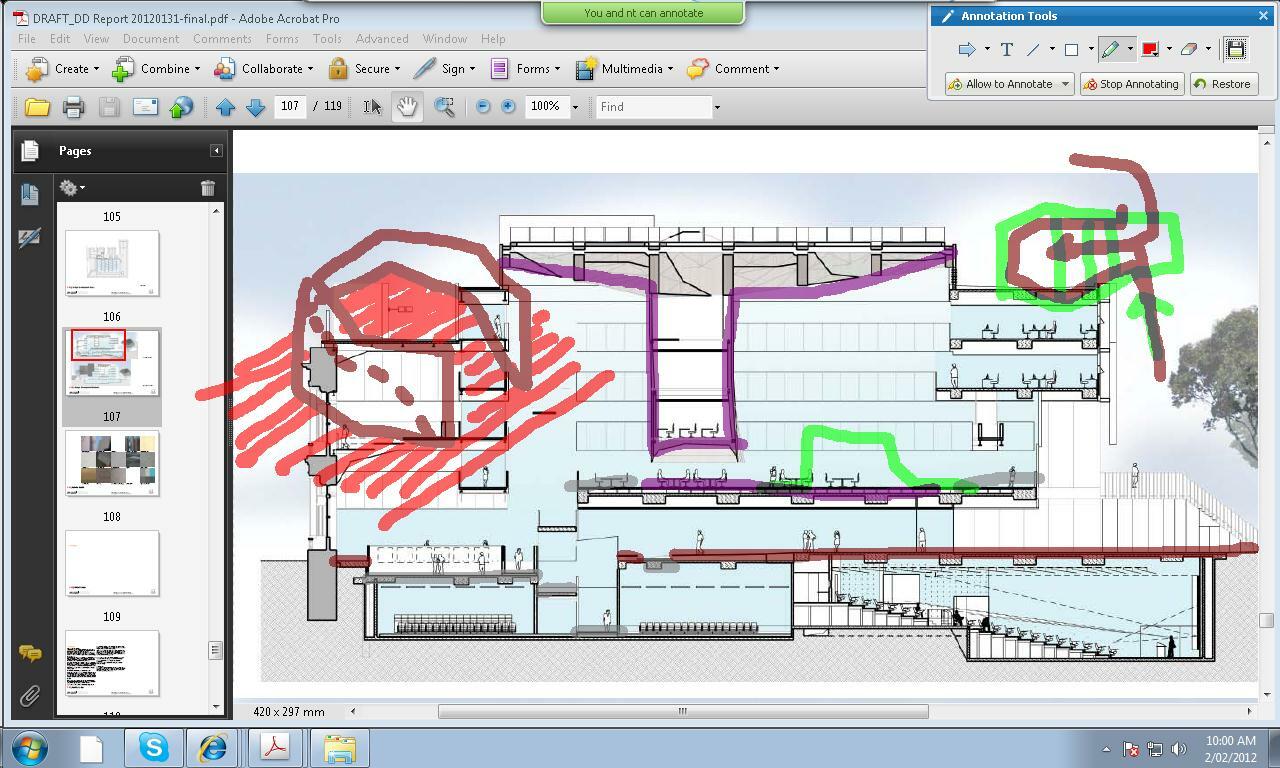The width and height of the screenshot is (1280, 768).
Task: Open the Sign toolbar menu
Action: (x=444, y=69)
